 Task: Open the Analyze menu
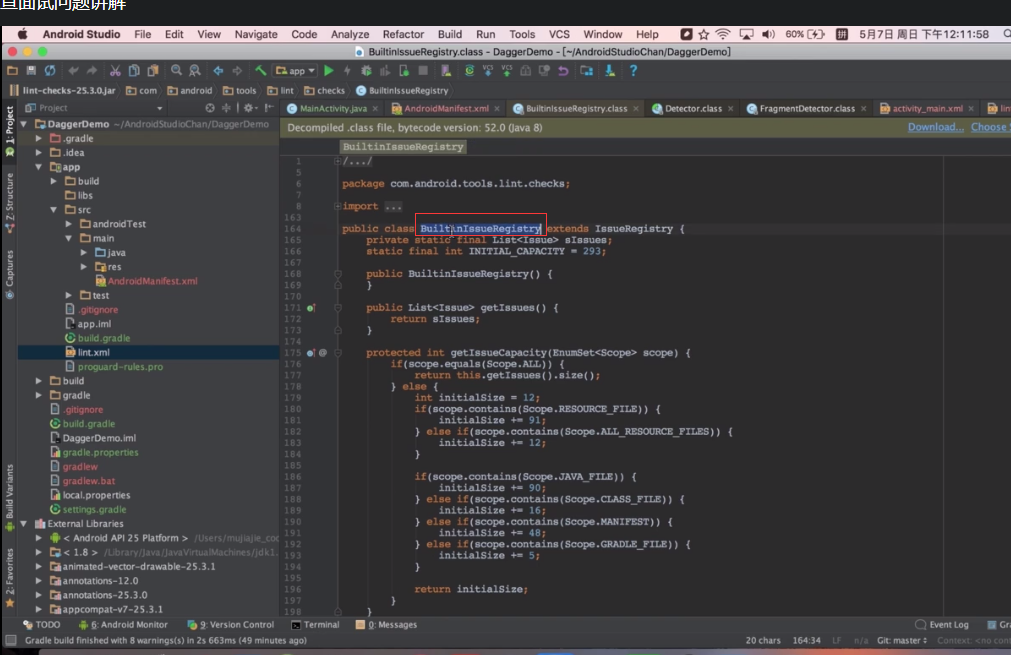tap(350, 34)
